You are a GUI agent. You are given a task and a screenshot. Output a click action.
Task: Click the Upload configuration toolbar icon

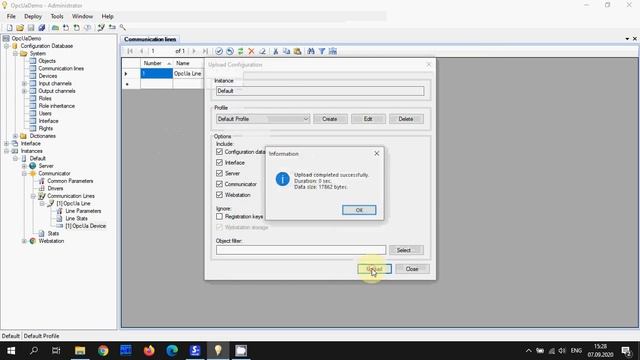coord(76,27)
